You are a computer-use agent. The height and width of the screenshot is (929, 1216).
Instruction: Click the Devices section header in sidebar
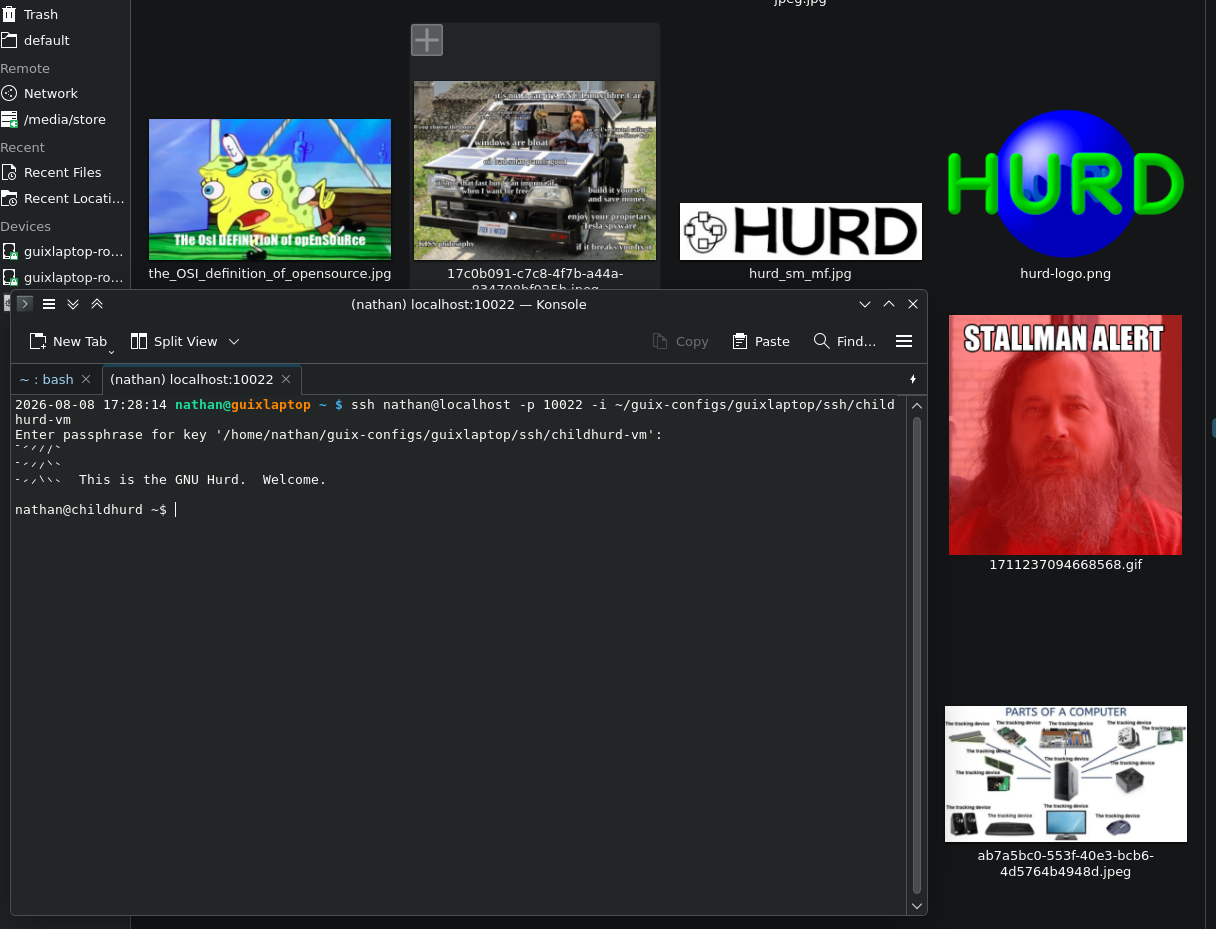26,226
